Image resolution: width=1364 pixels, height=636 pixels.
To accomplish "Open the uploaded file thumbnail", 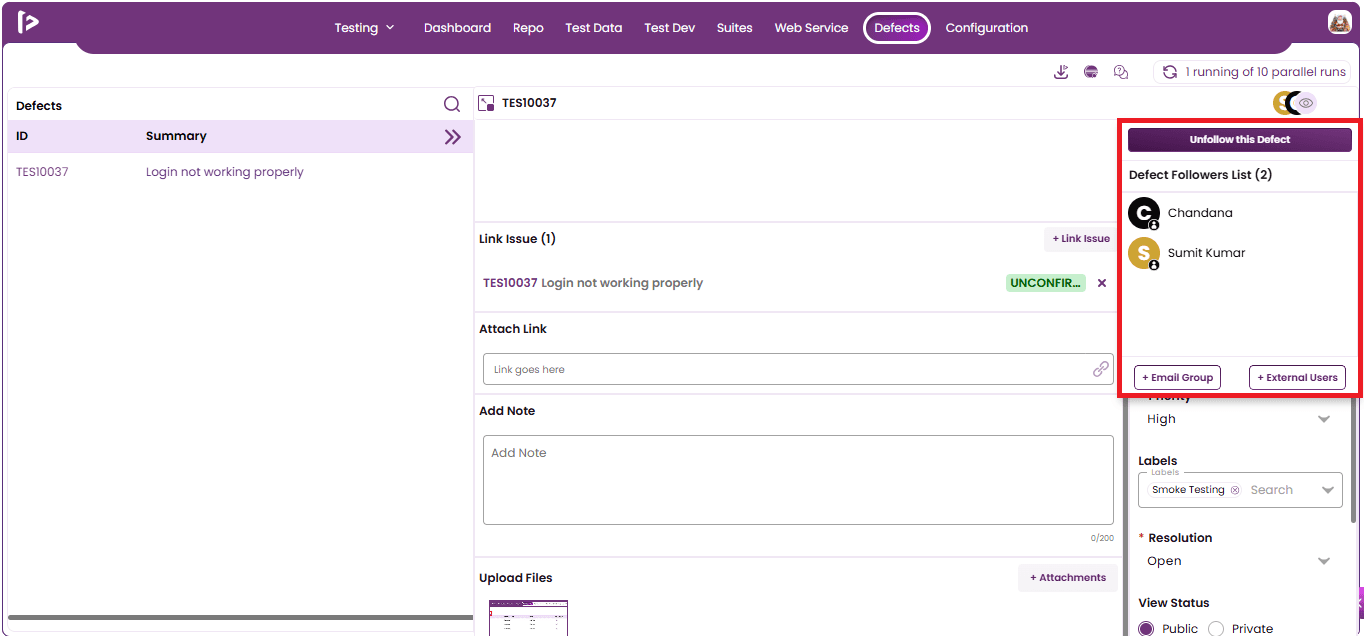I will pyautogui.click(x=528, y=618).
